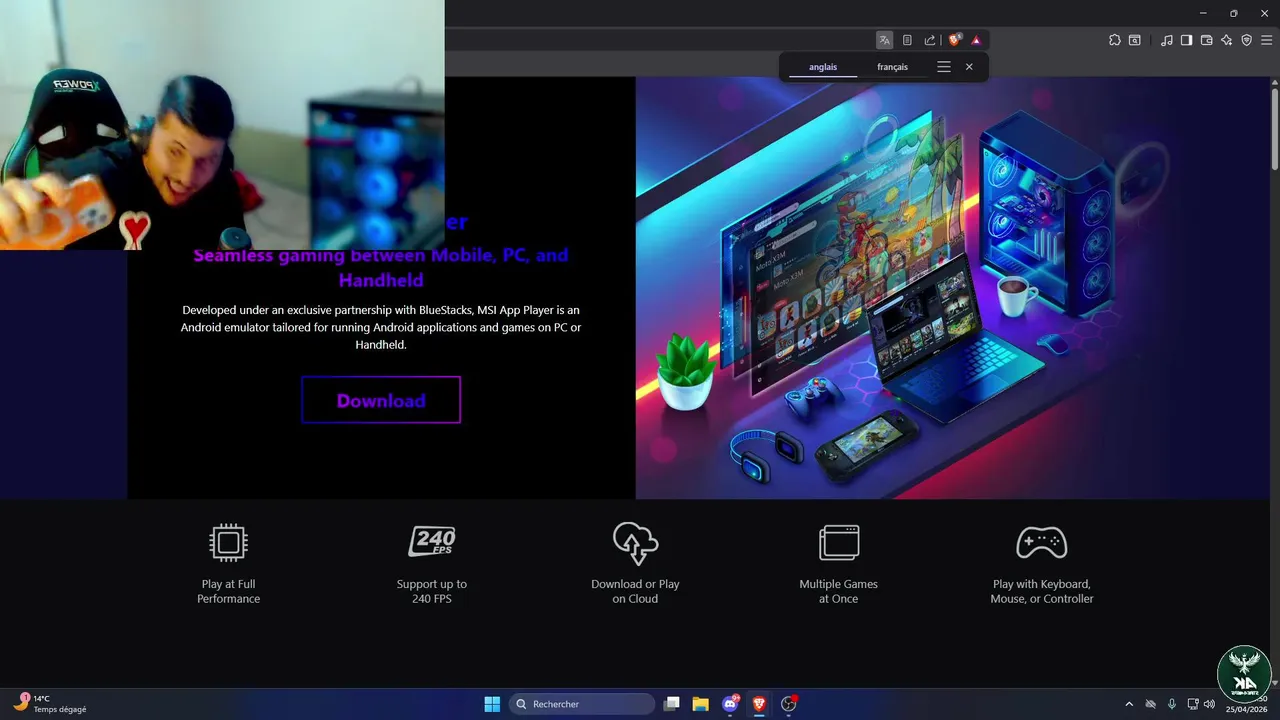
Task: Open Task View on taskbar
Action: click(672, 704)
